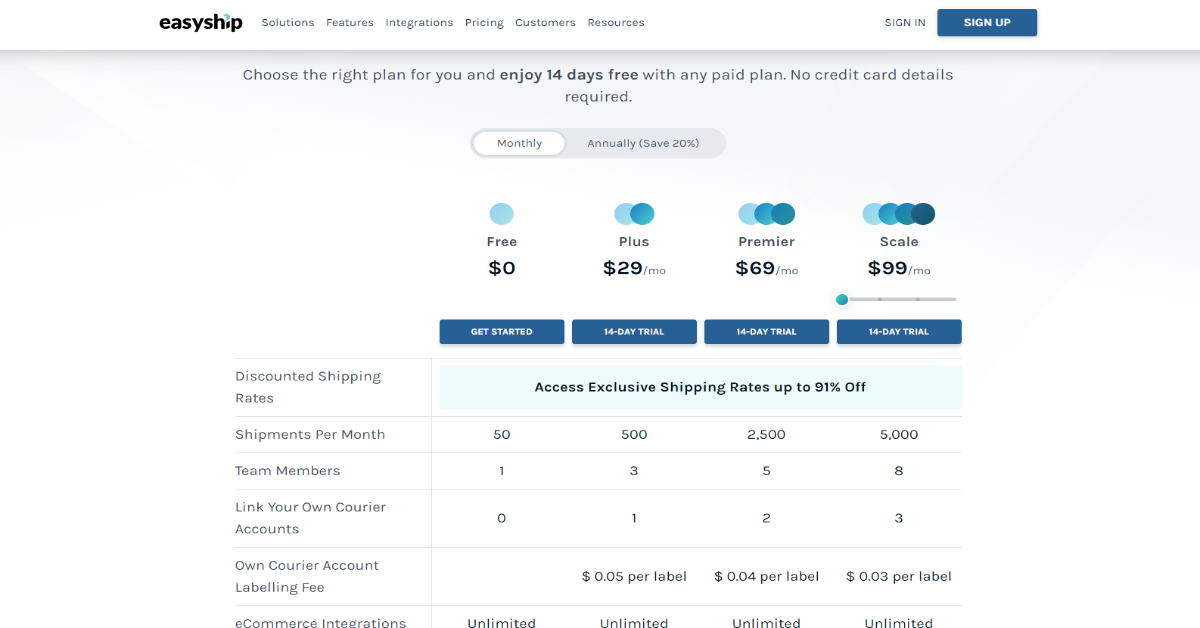Go to the Pricing page
Viewport: 1200px width, 628px height.
pyautogui.click(x=484, y=22)
